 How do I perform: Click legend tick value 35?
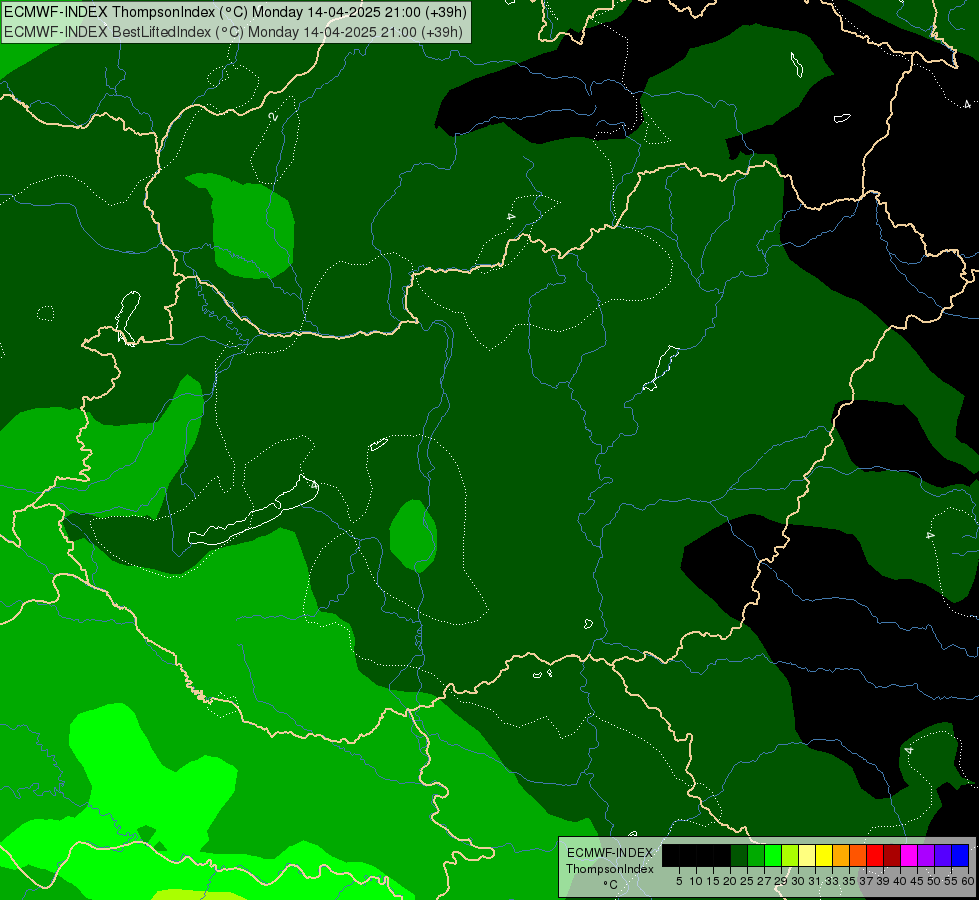pyautogui.click(x=849, y=881)
